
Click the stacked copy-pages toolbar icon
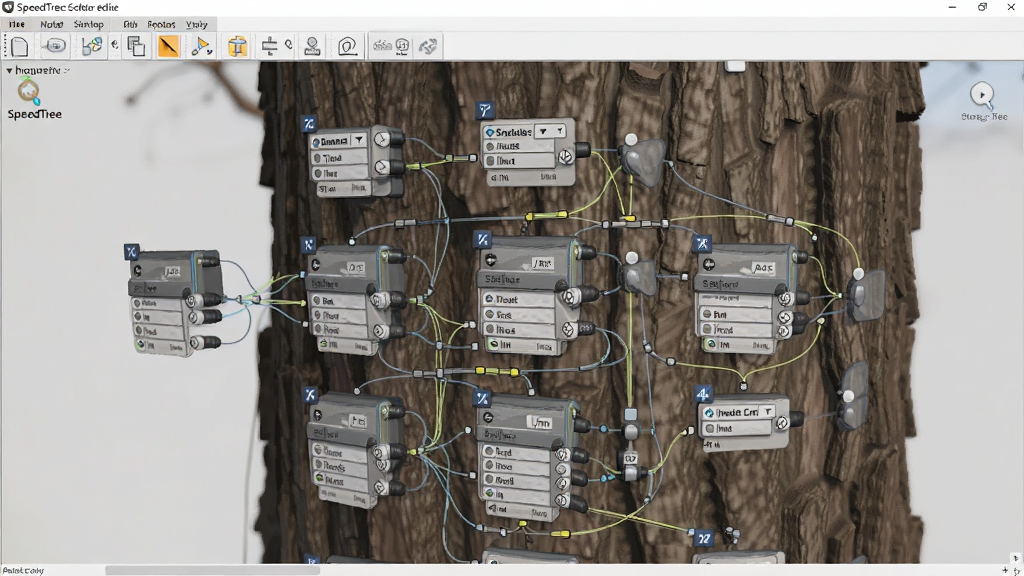click(x=136, y=46)
